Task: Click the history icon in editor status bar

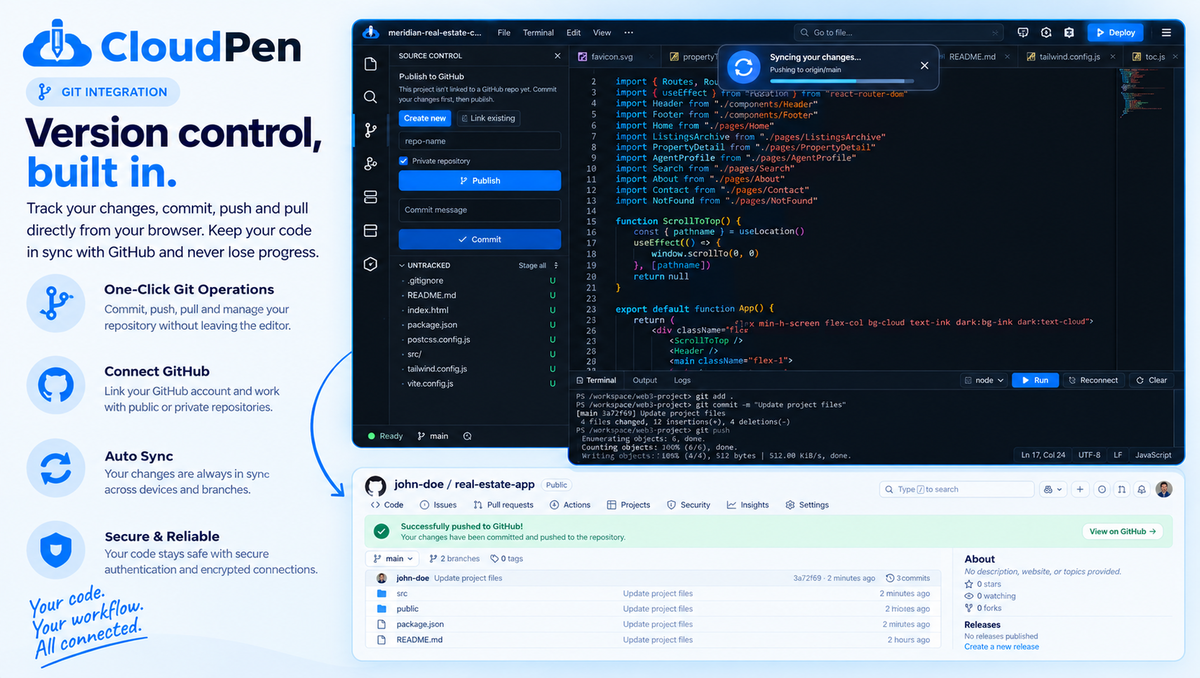Action: (467, 436)
